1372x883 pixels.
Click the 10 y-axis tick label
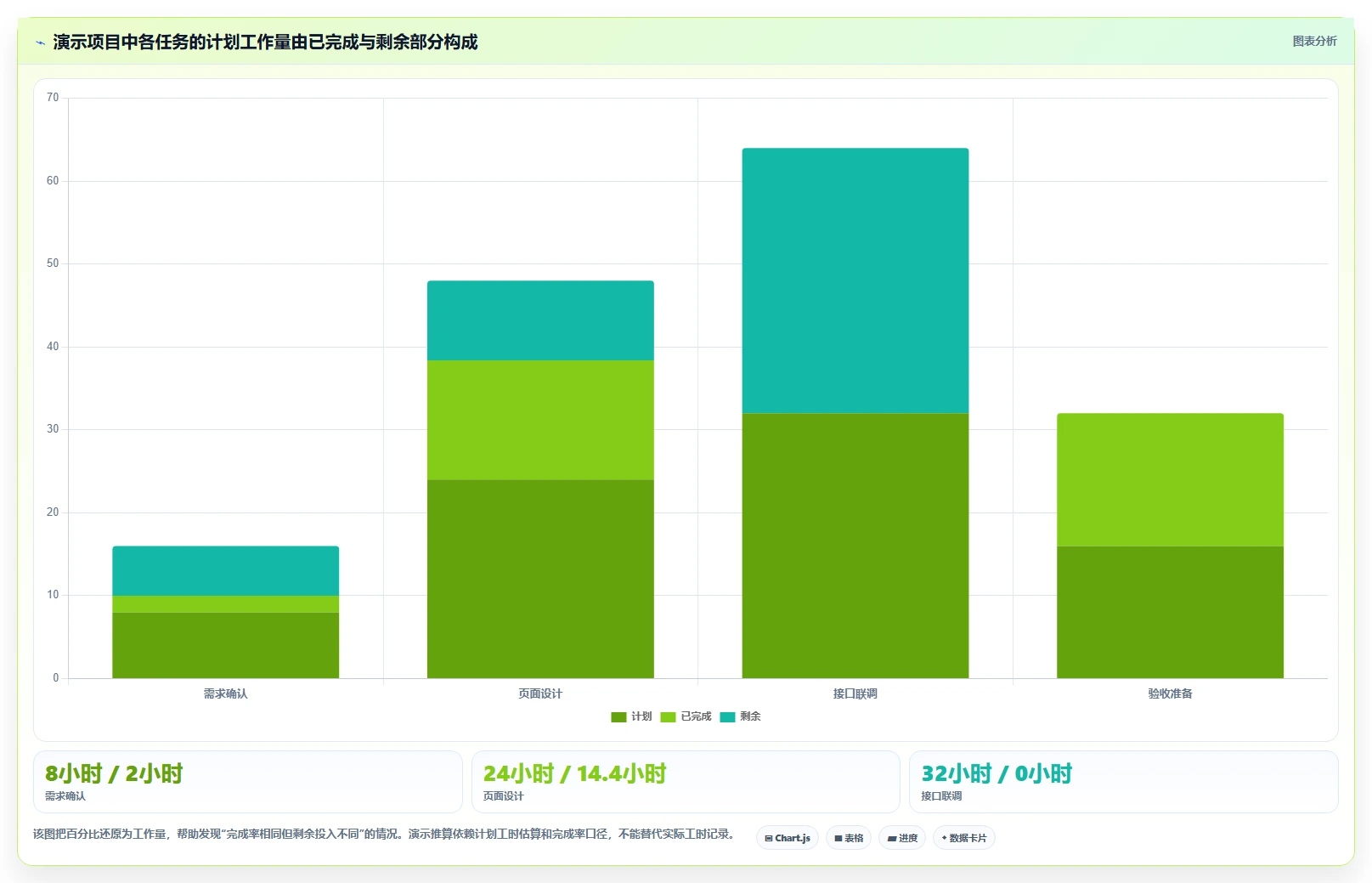click(x=53, y=595)
